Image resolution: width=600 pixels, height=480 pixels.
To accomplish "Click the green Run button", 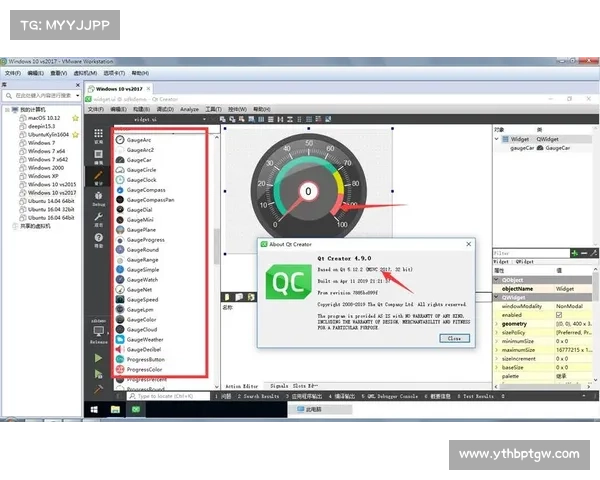I will 98,358.
